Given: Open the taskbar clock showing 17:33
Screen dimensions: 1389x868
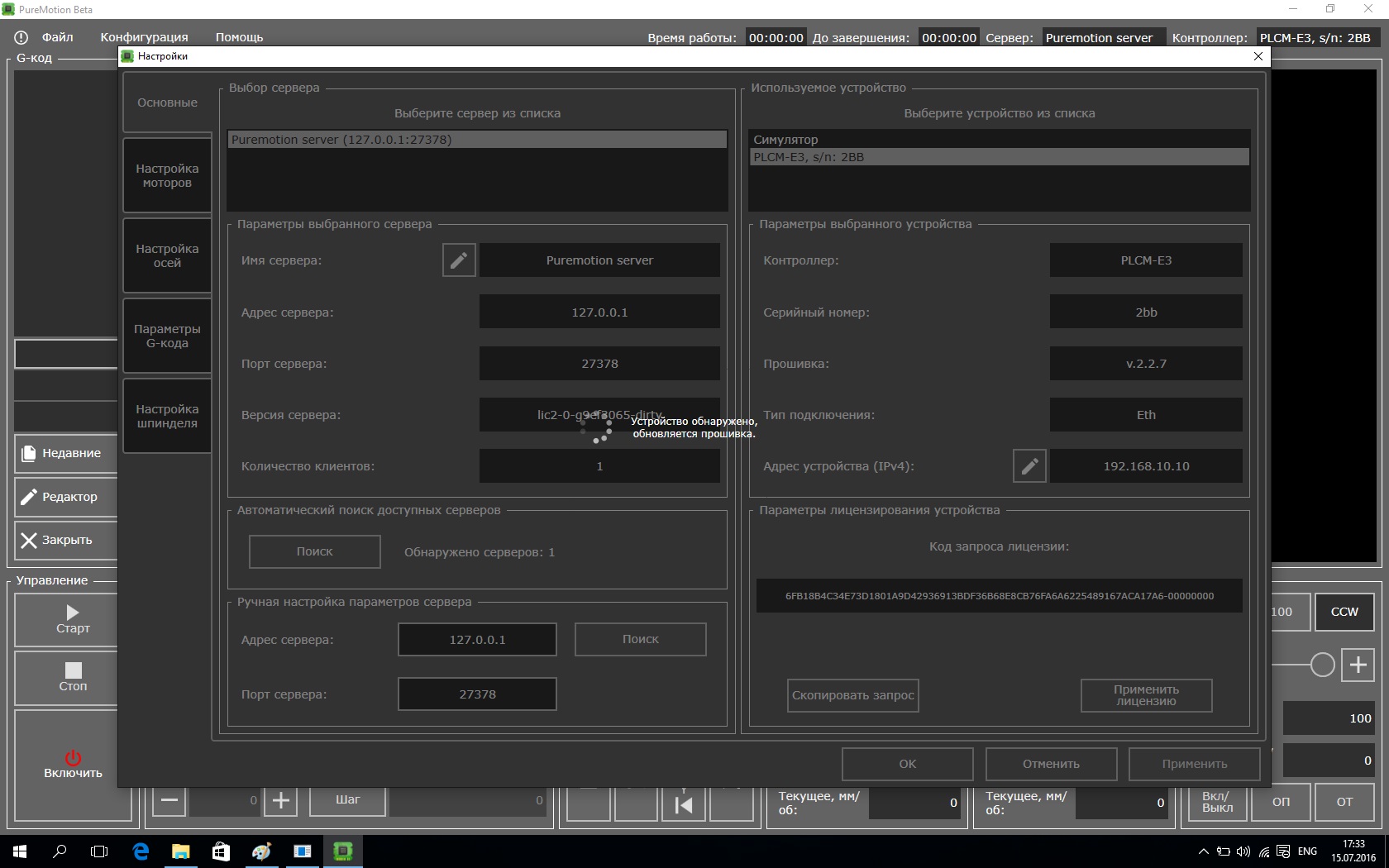Looking at the screenshot, I should tap(1353, 851).
